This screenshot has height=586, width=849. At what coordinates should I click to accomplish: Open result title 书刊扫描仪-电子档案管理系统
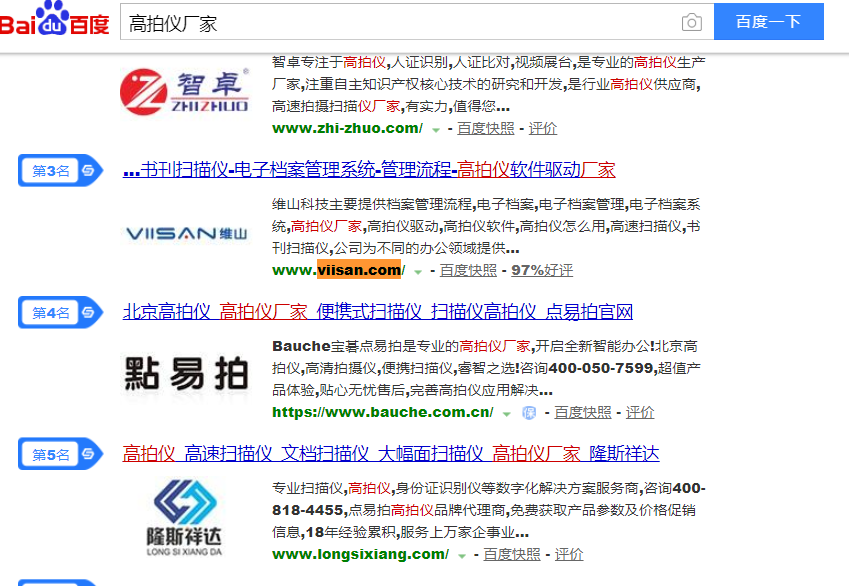coord(369,170)
